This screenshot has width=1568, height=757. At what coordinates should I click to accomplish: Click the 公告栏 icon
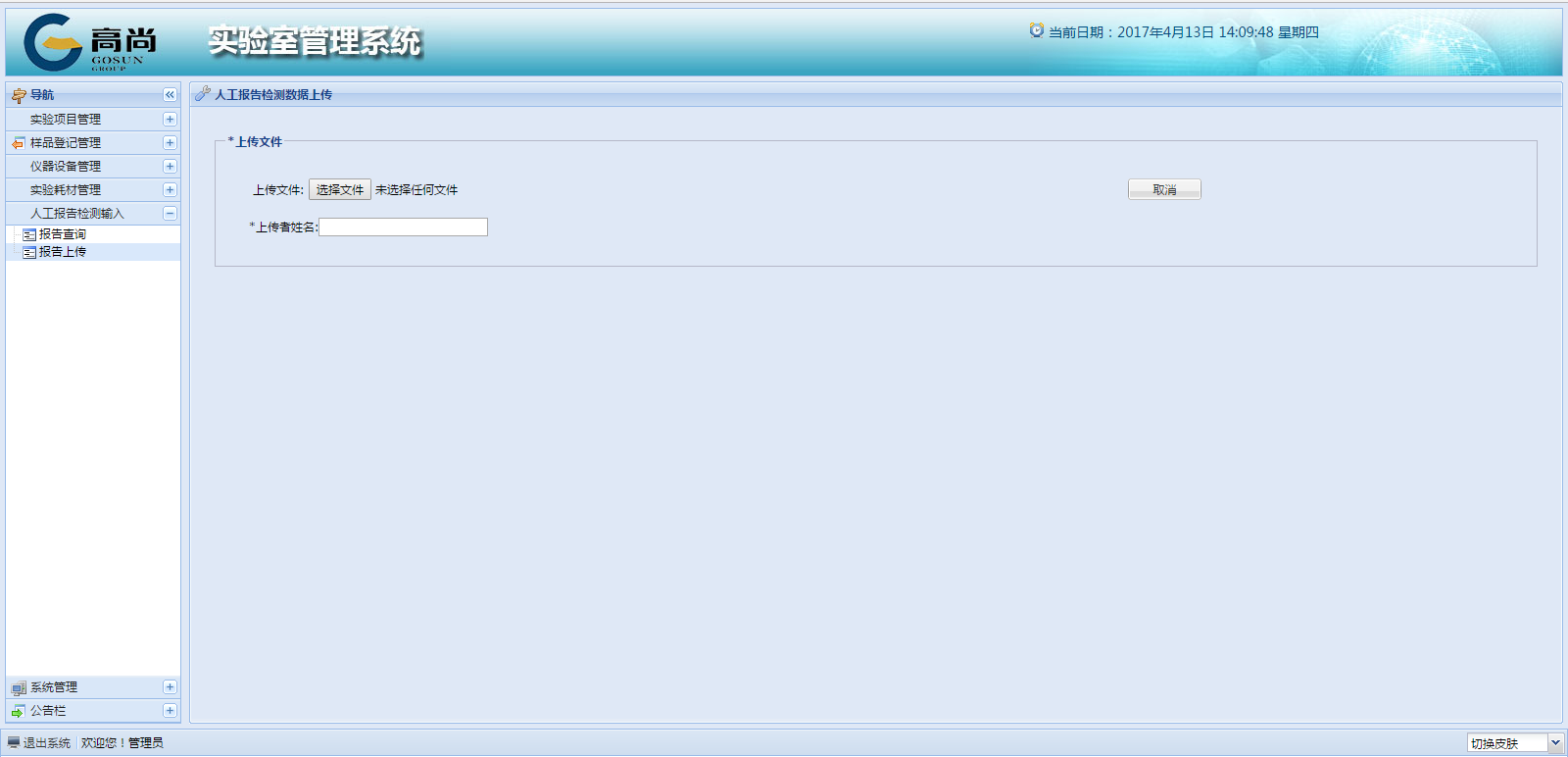pos(19,711)
